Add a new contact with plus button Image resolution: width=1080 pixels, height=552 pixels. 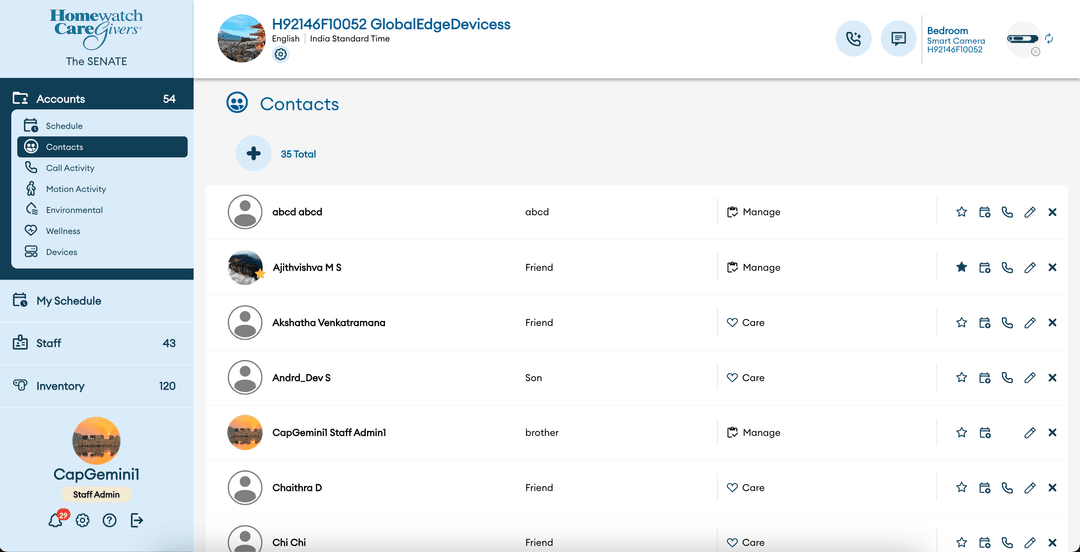click(253, 154)
